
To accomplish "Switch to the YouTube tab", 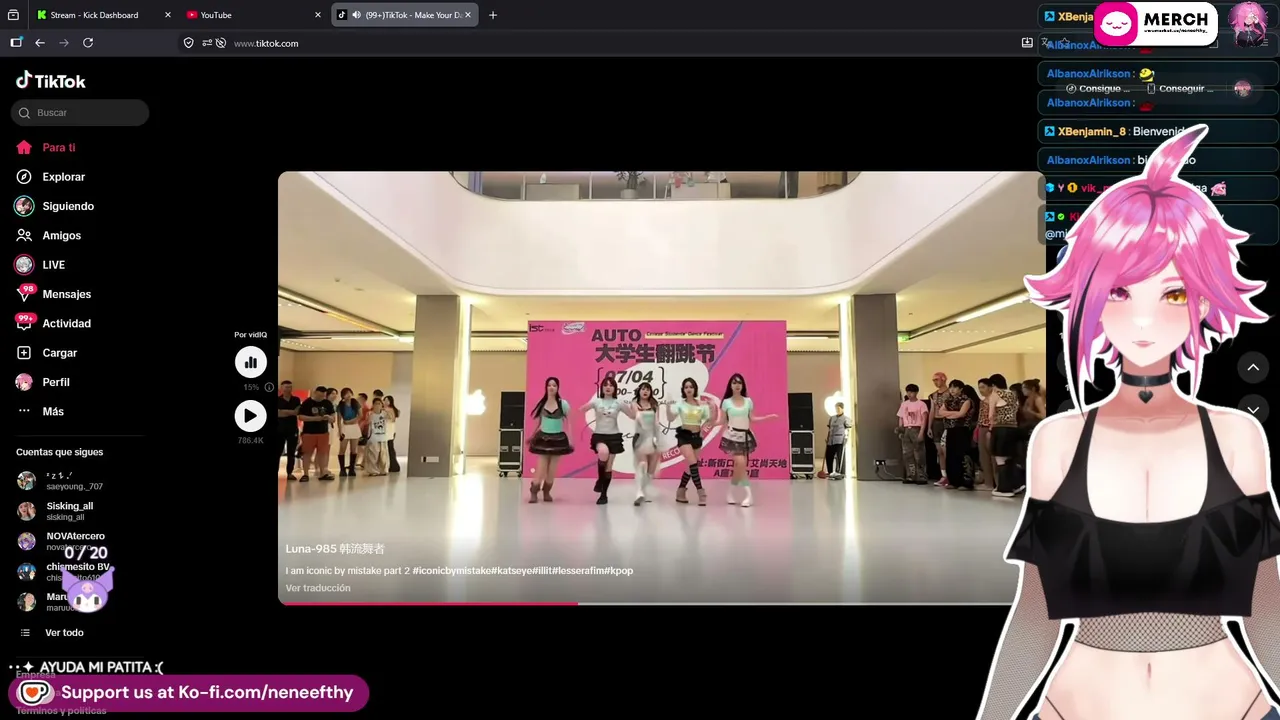I will click(254, 15).
